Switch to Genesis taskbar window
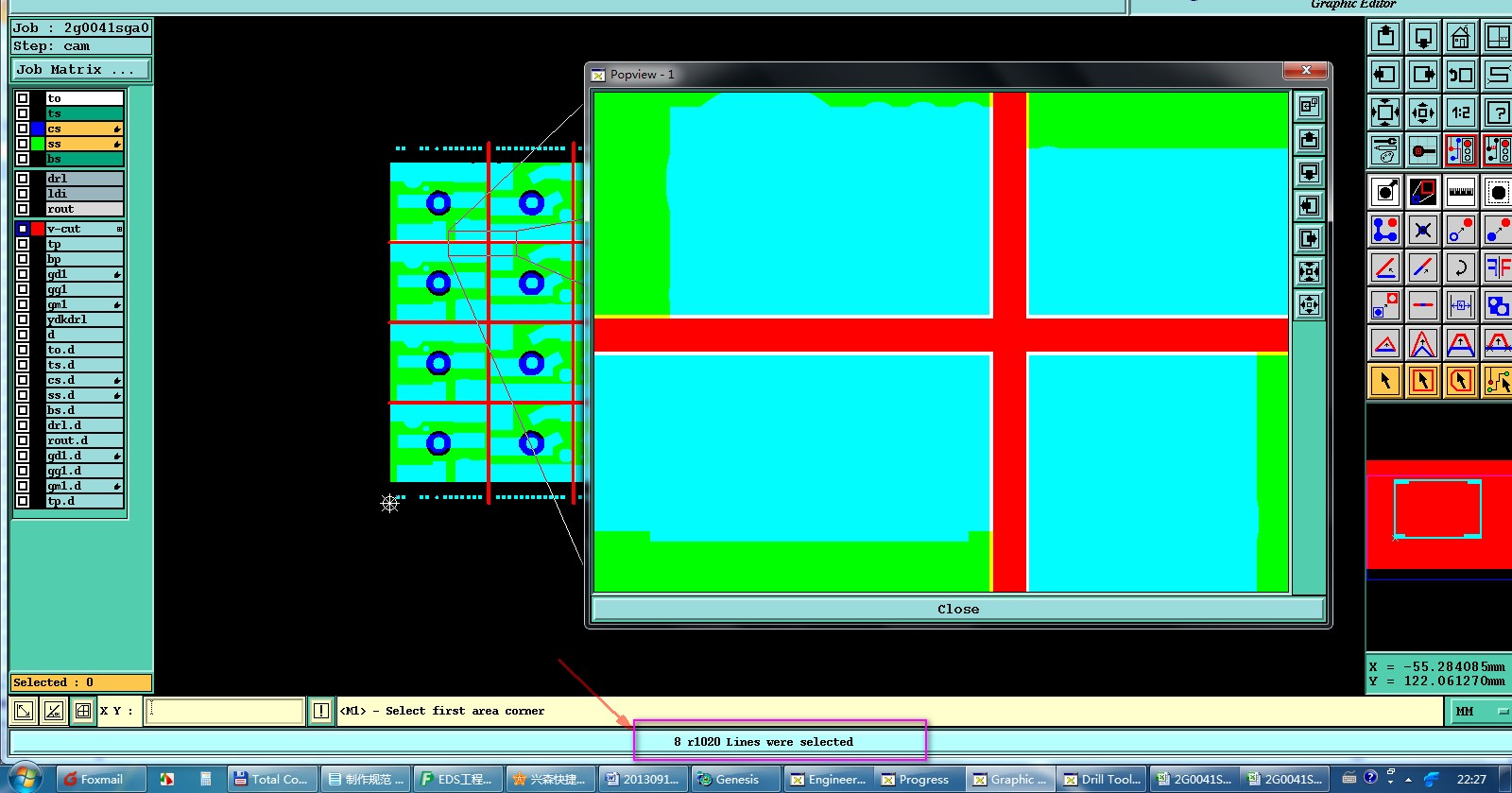The width and height of the screenshot is (1512, 793). 735,780
